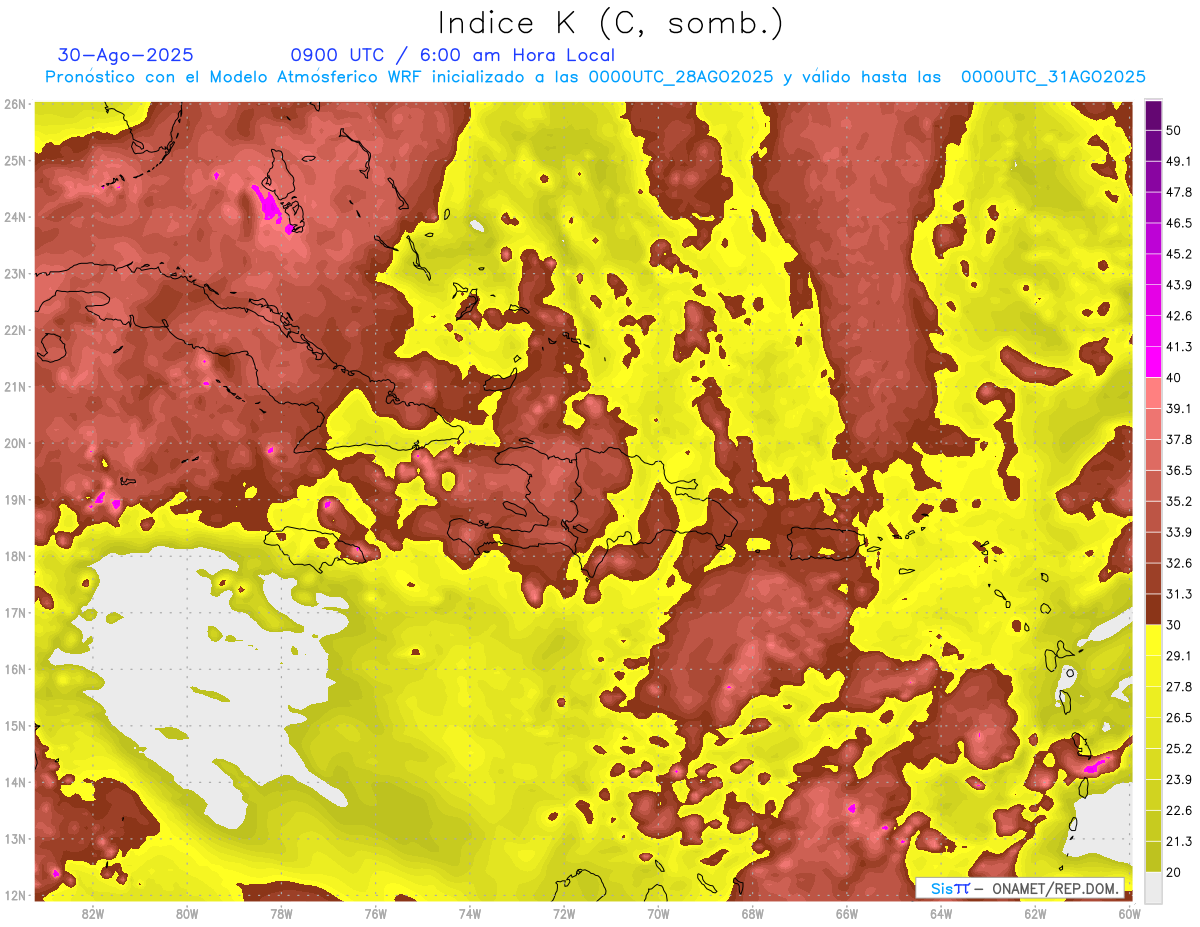Click the '60W' longitude label
1200x927 pixels.
pos(1129,913)
